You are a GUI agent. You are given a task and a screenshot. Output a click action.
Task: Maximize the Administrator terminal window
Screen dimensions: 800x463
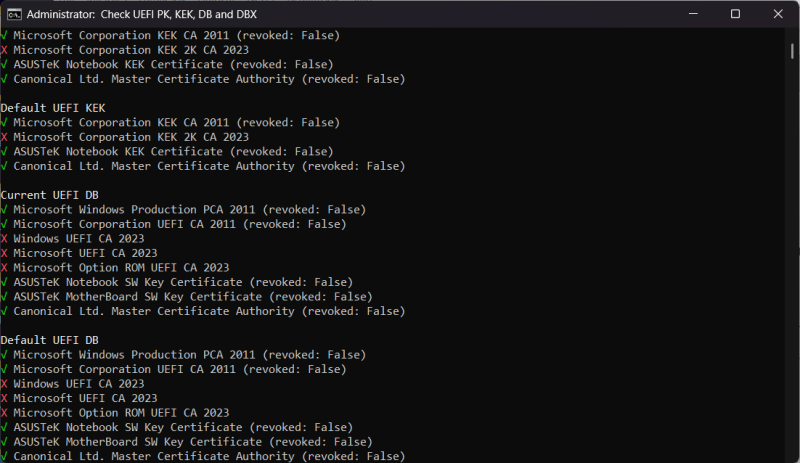735,14
